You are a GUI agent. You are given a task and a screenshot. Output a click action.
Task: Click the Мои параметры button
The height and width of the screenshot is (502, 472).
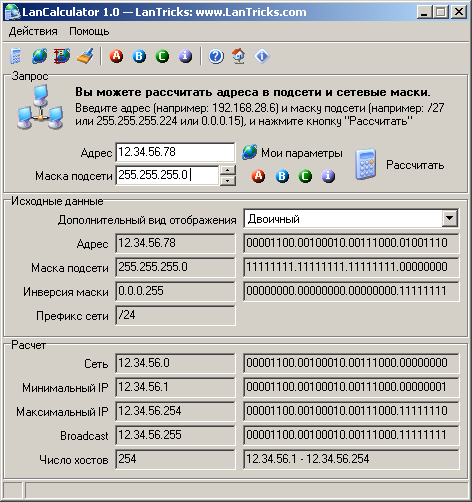click(292, 153)
